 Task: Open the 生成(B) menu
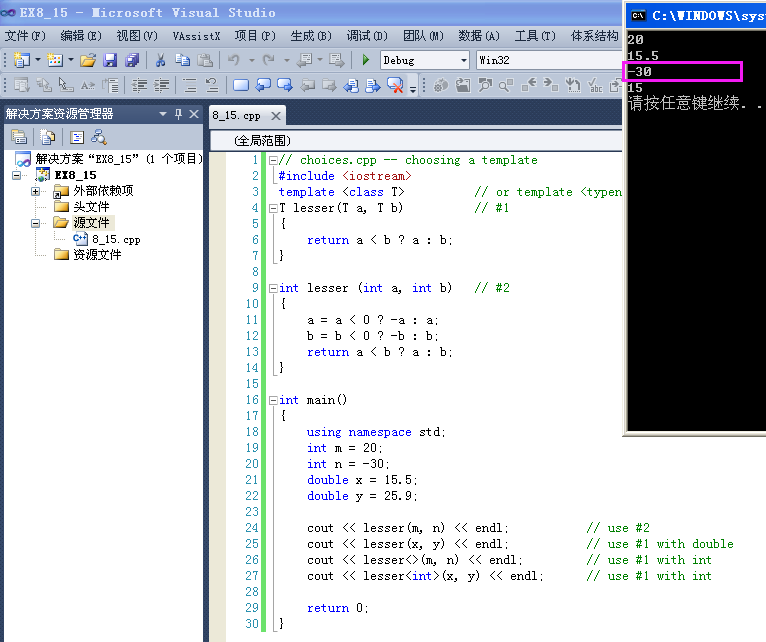click(x=311, y=36)
